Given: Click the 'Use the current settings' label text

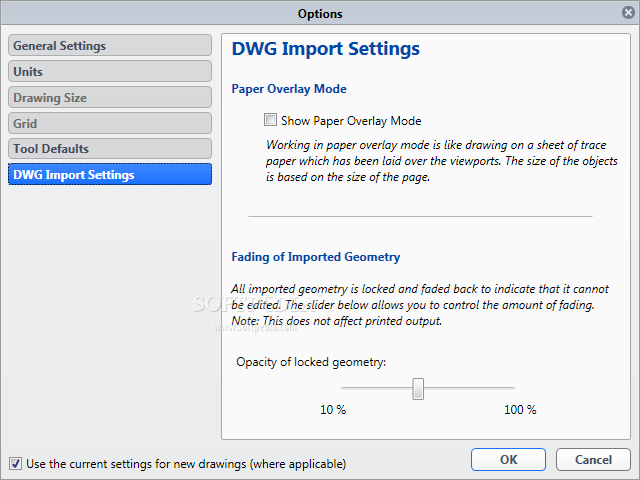Looking at the screenshot, I should 186,464.
